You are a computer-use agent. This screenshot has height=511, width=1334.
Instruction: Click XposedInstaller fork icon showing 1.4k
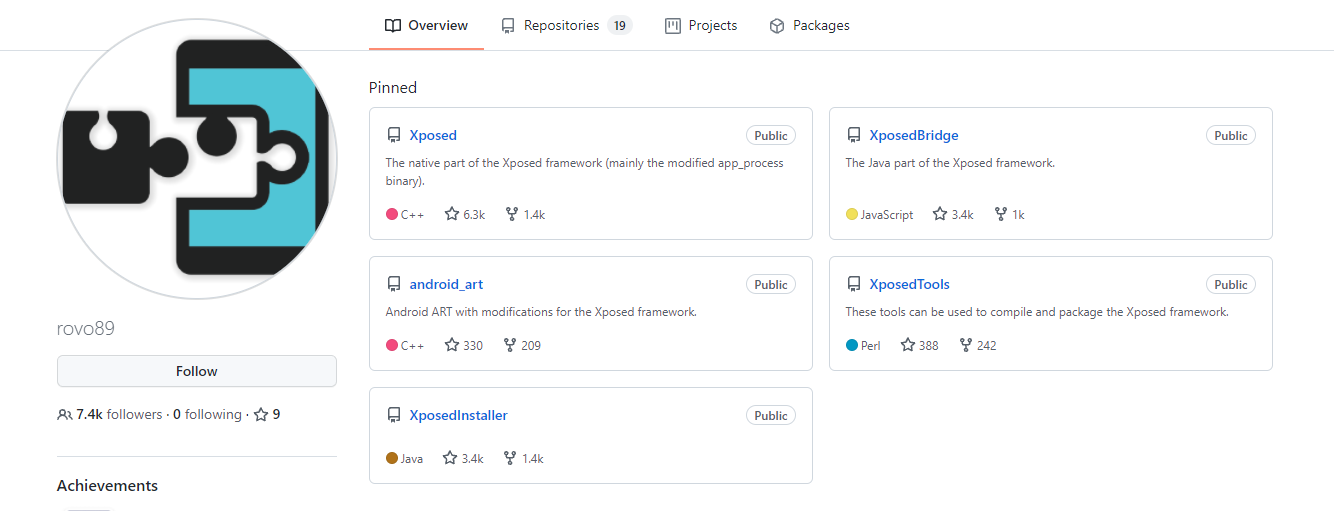pyautogui.click(x=510, y=458)
